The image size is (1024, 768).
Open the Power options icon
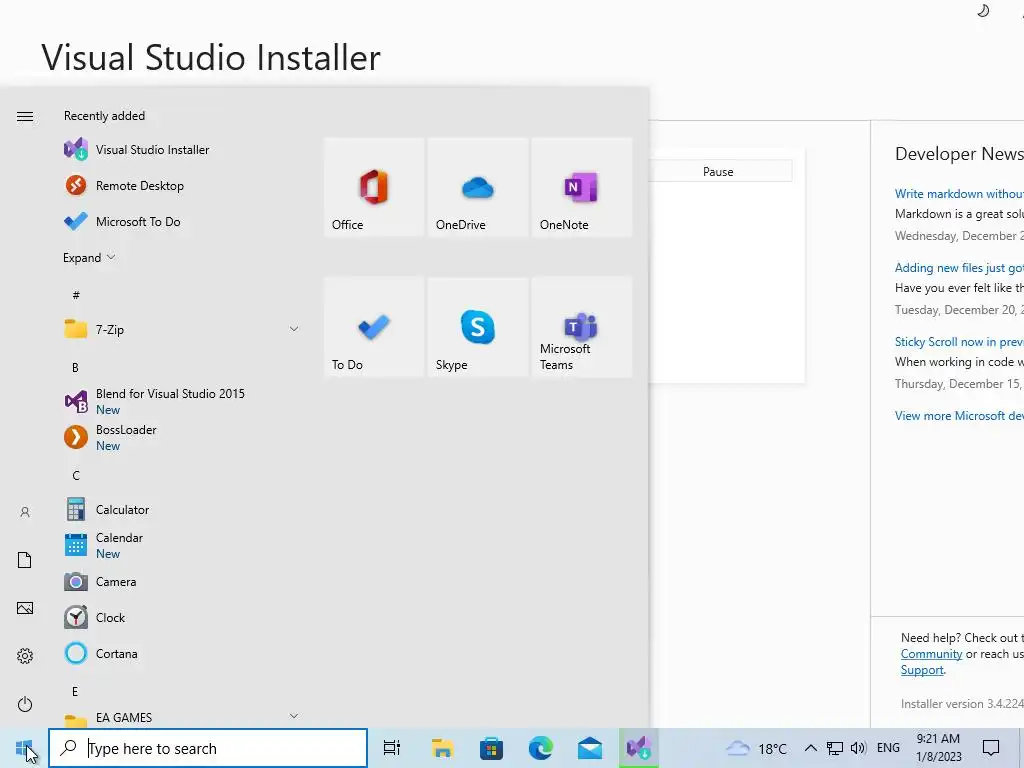25,704
